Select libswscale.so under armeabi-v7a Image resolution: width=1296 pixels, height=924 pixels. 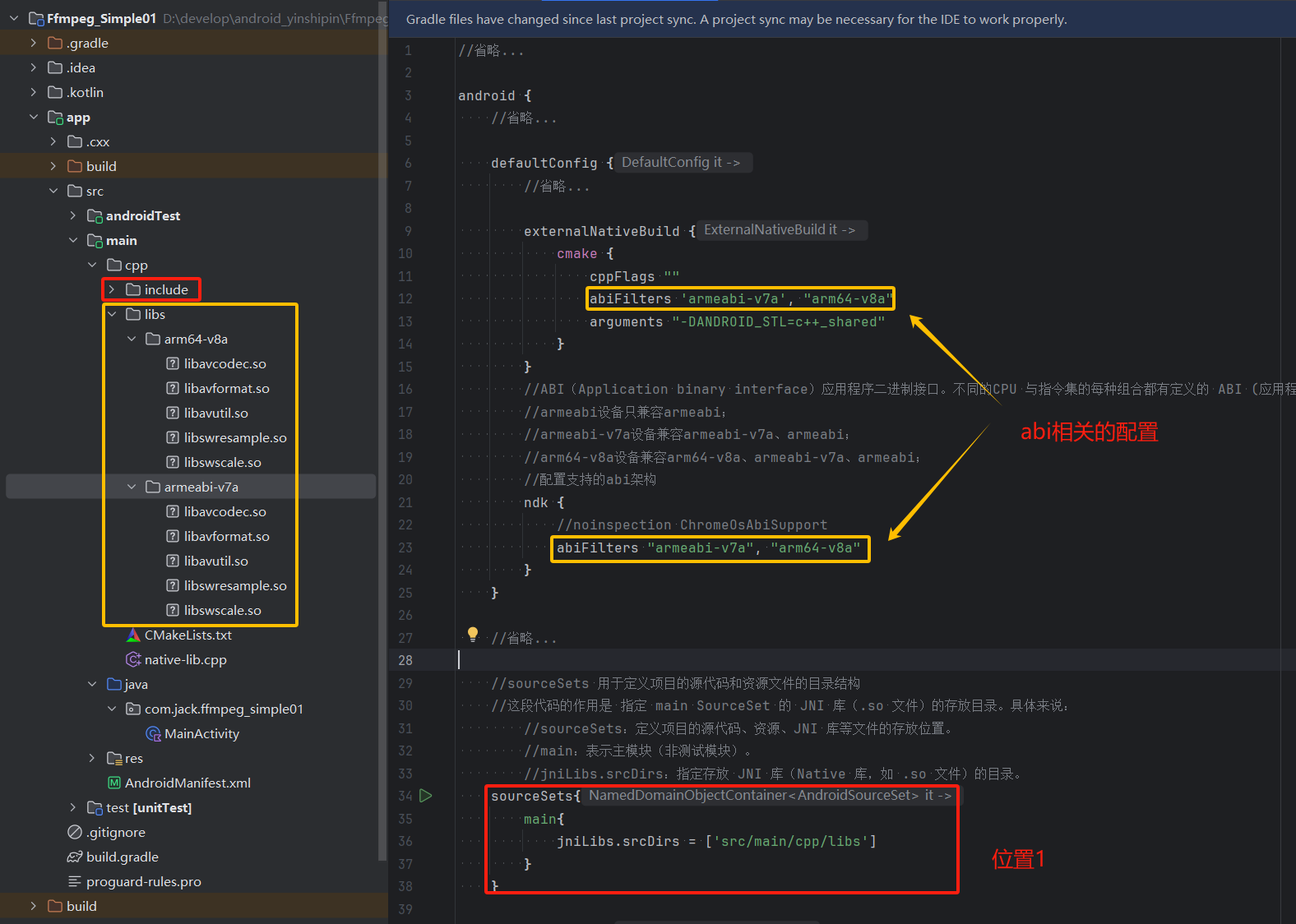click(x=222, y=611)
